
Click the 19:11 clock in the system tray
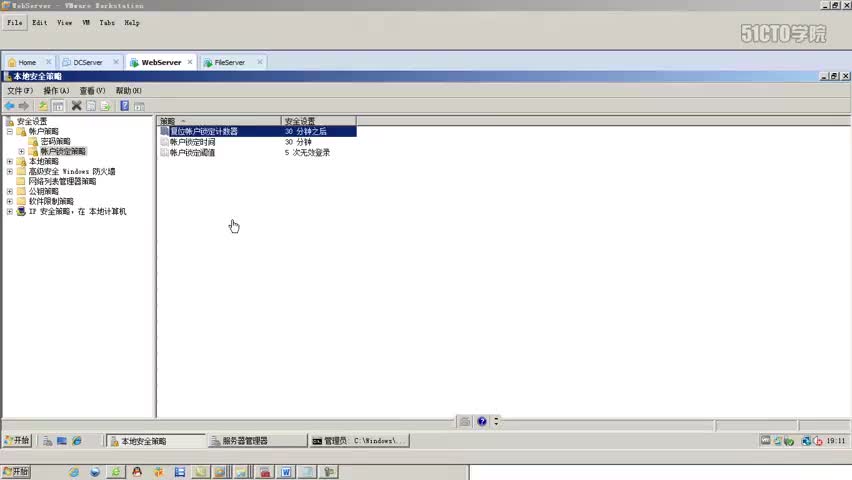pos(836,441)
